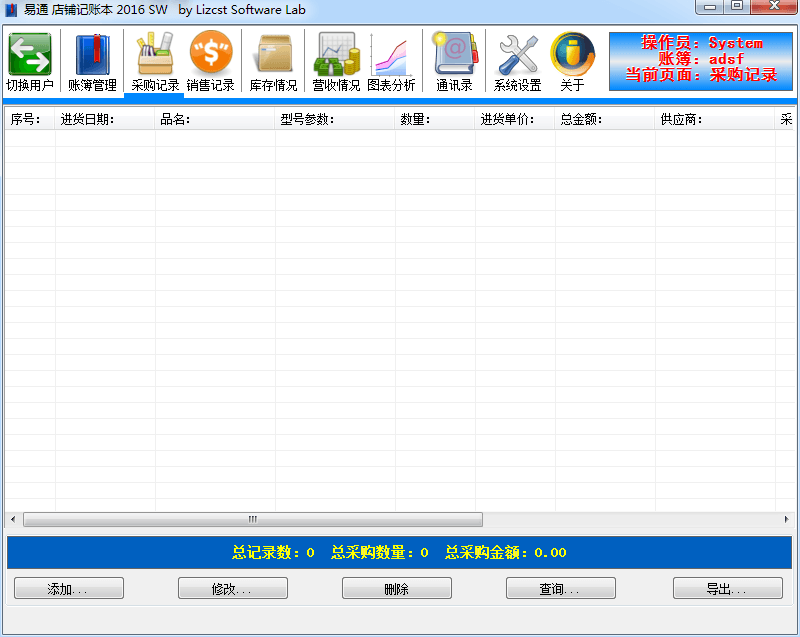The image size is (800, 637).
Task: Click the 导出 export button
Action: coord(727,589)
